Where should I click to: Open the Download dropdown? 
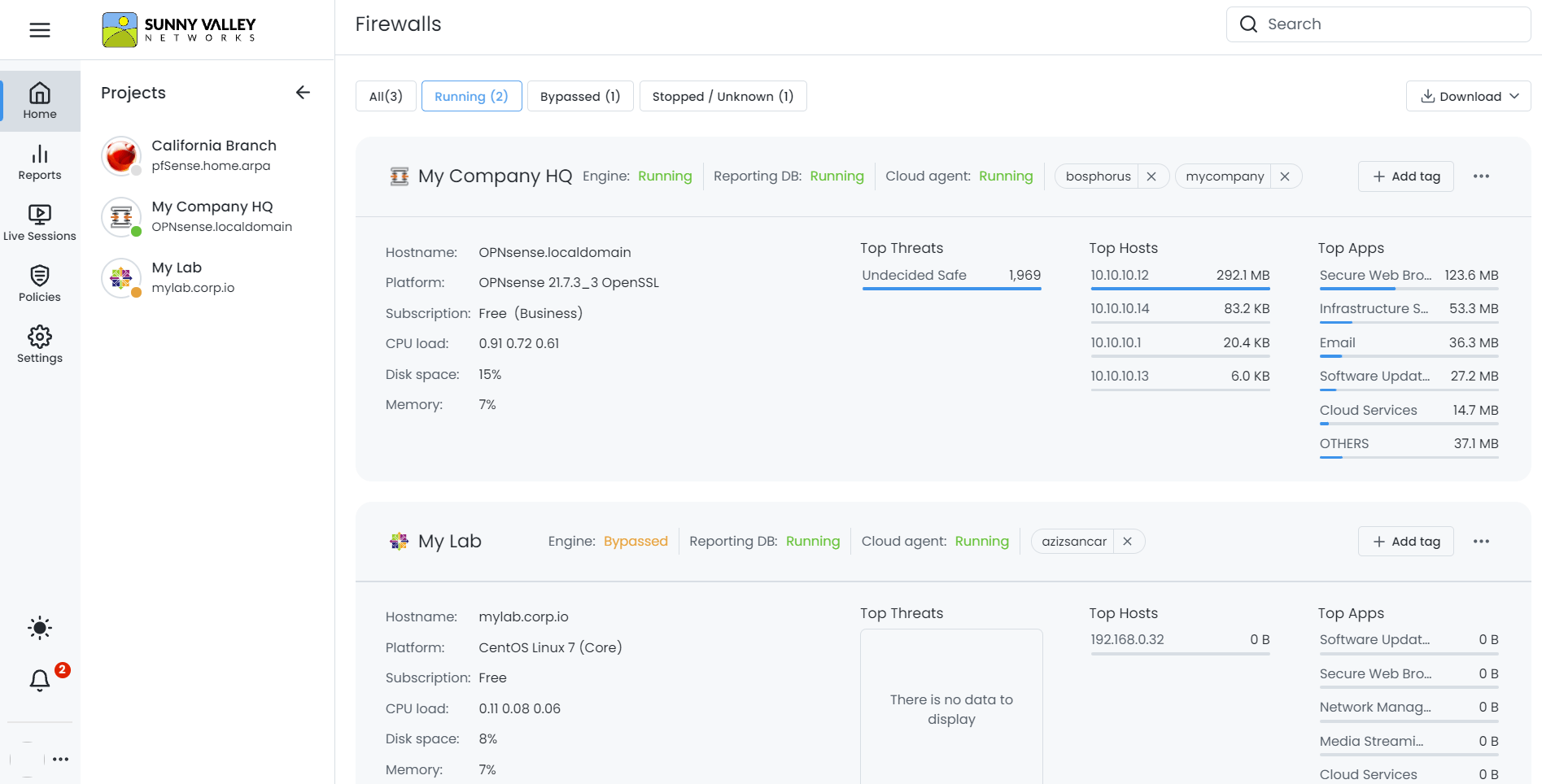click(1469, 96)
